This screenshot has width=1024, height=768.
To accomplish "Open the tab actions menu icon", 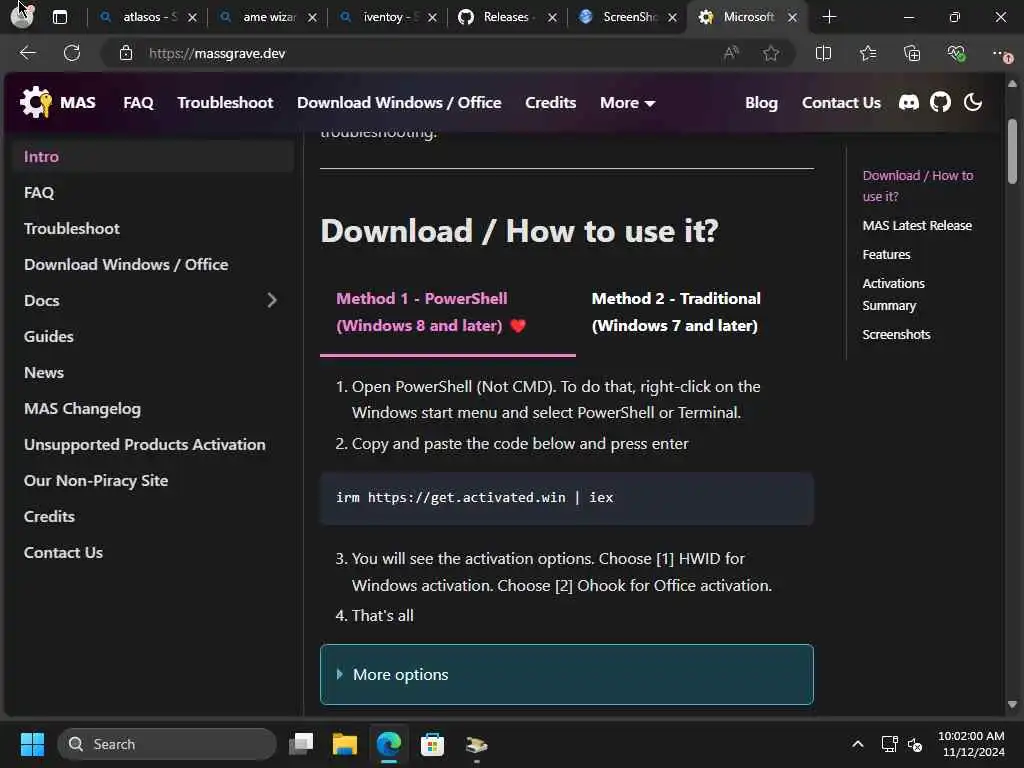I will point(60,17).
